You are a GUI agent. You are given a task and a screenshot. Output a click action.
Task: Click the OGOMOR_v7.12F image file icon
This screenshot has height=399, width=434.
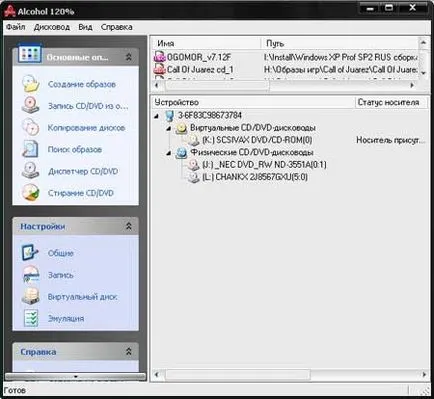[x=159, y=57]
